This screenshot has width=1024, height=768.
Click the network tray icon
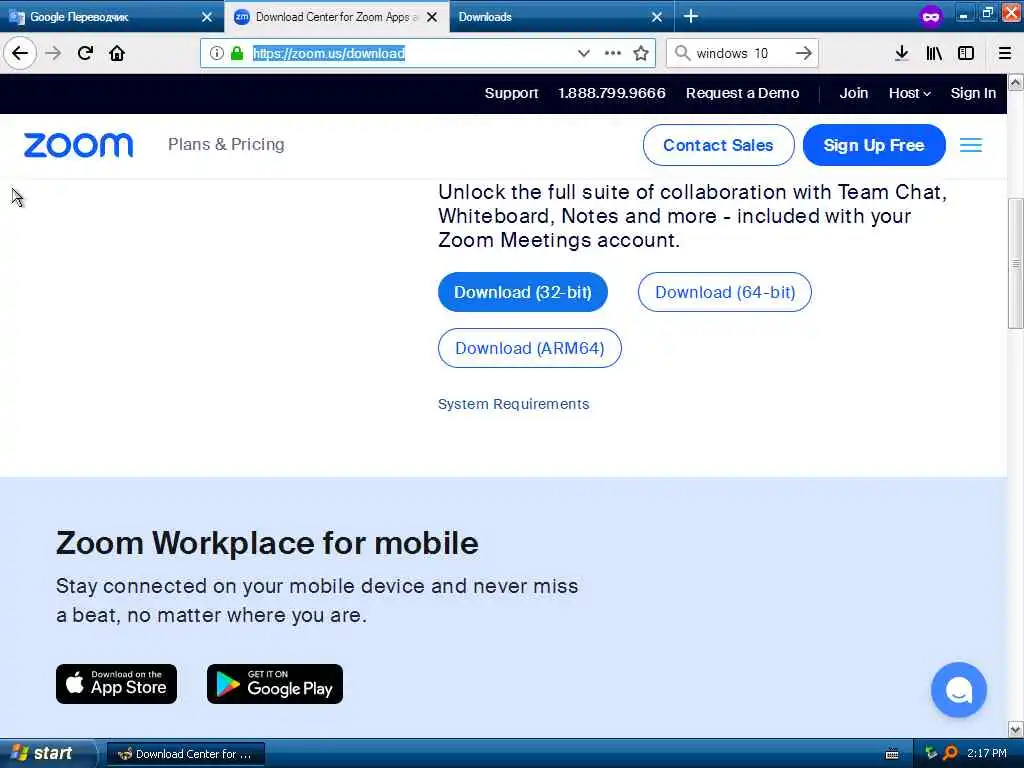point(931,754)
